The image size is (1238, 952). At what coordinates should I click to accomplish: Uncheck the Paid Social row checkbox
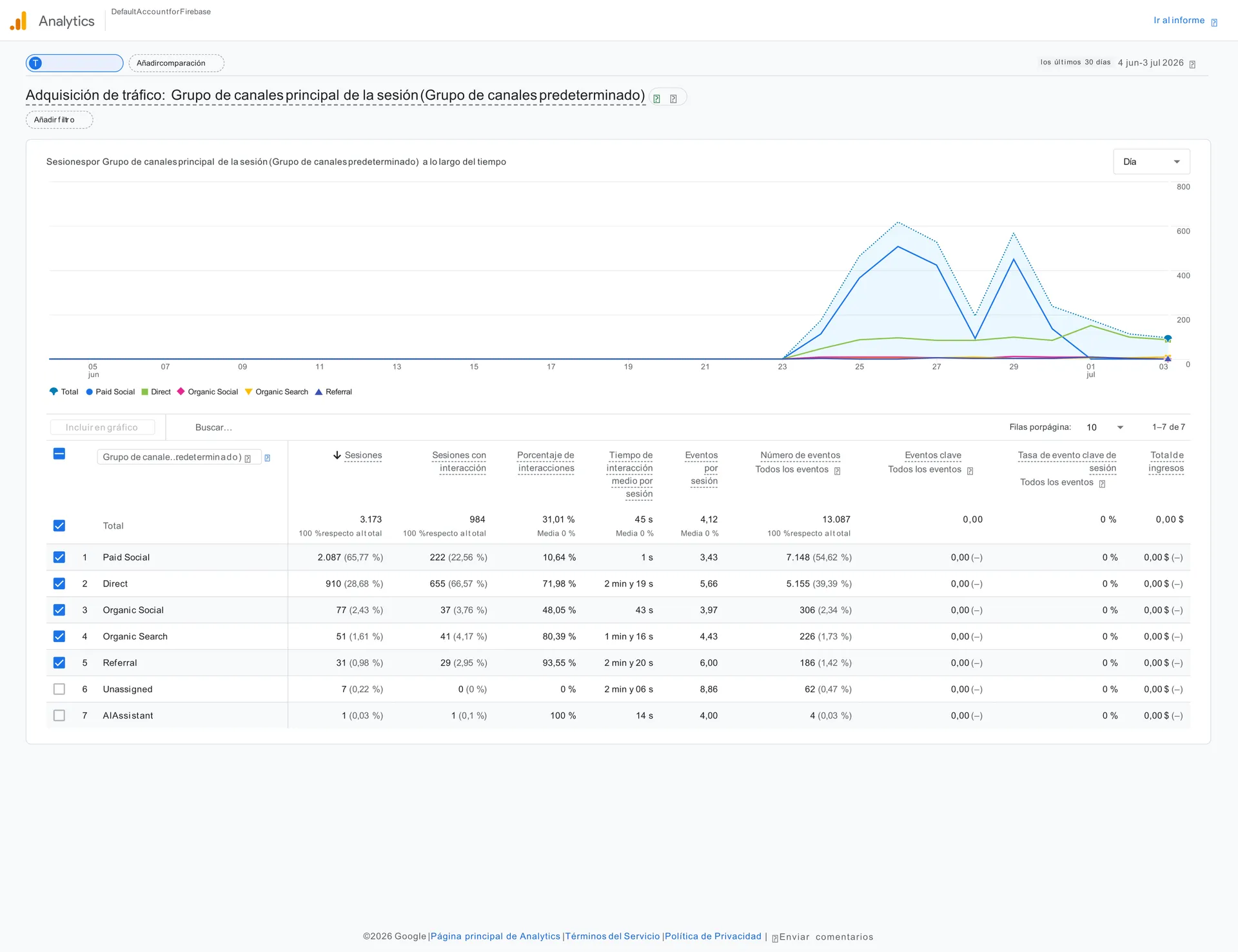(59, 558)
